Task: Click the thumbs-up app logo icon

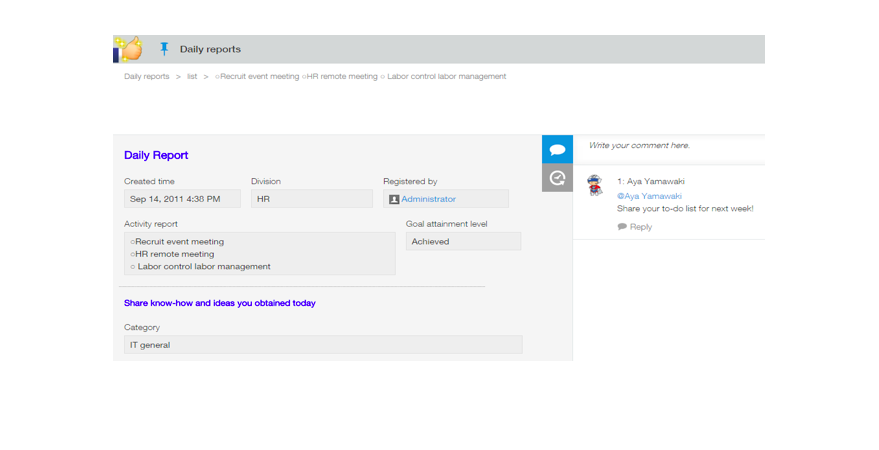Action: coord(128,49)
